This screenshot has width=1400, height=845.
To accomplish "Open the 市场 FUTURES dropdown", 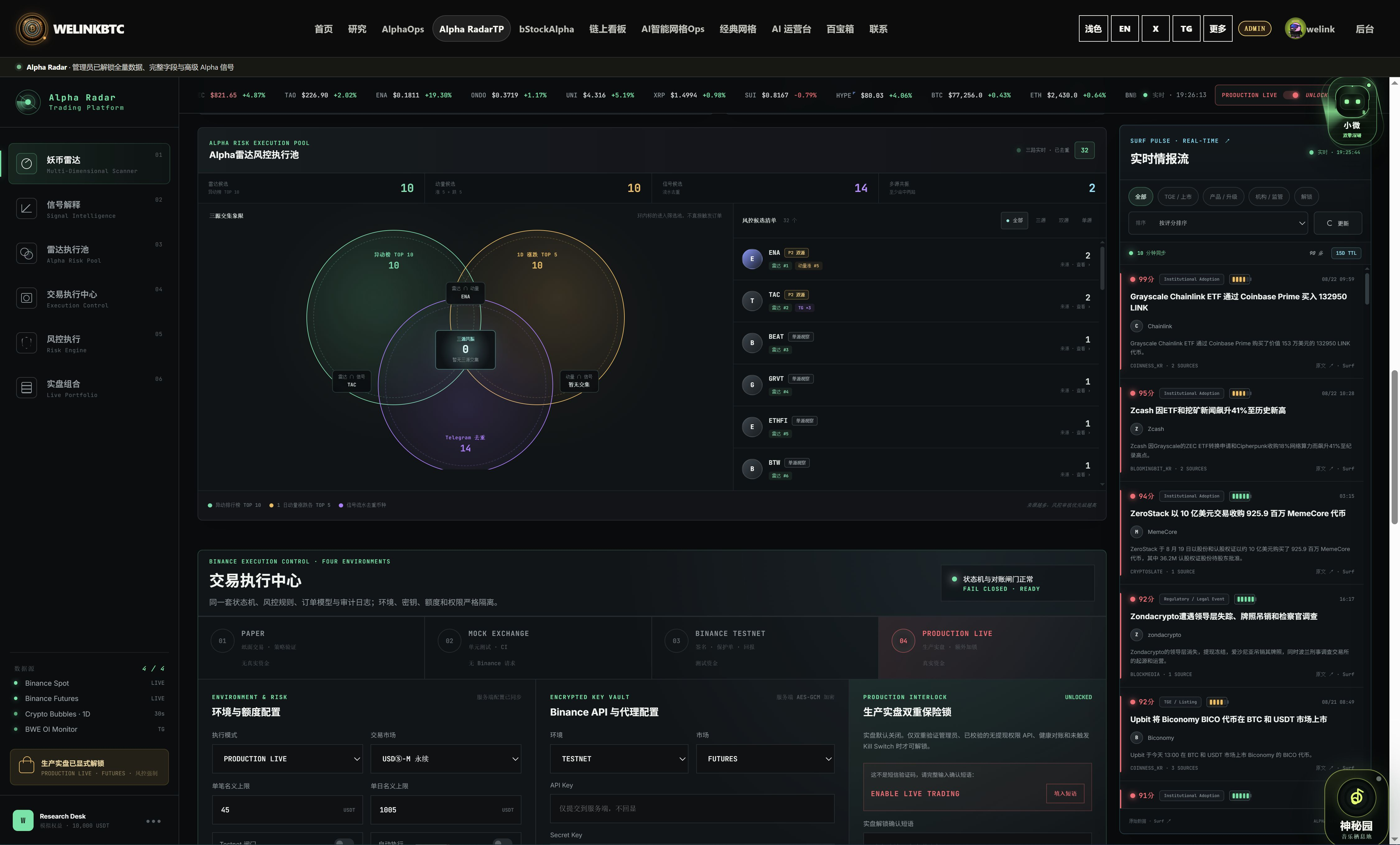I will (765, 759).
